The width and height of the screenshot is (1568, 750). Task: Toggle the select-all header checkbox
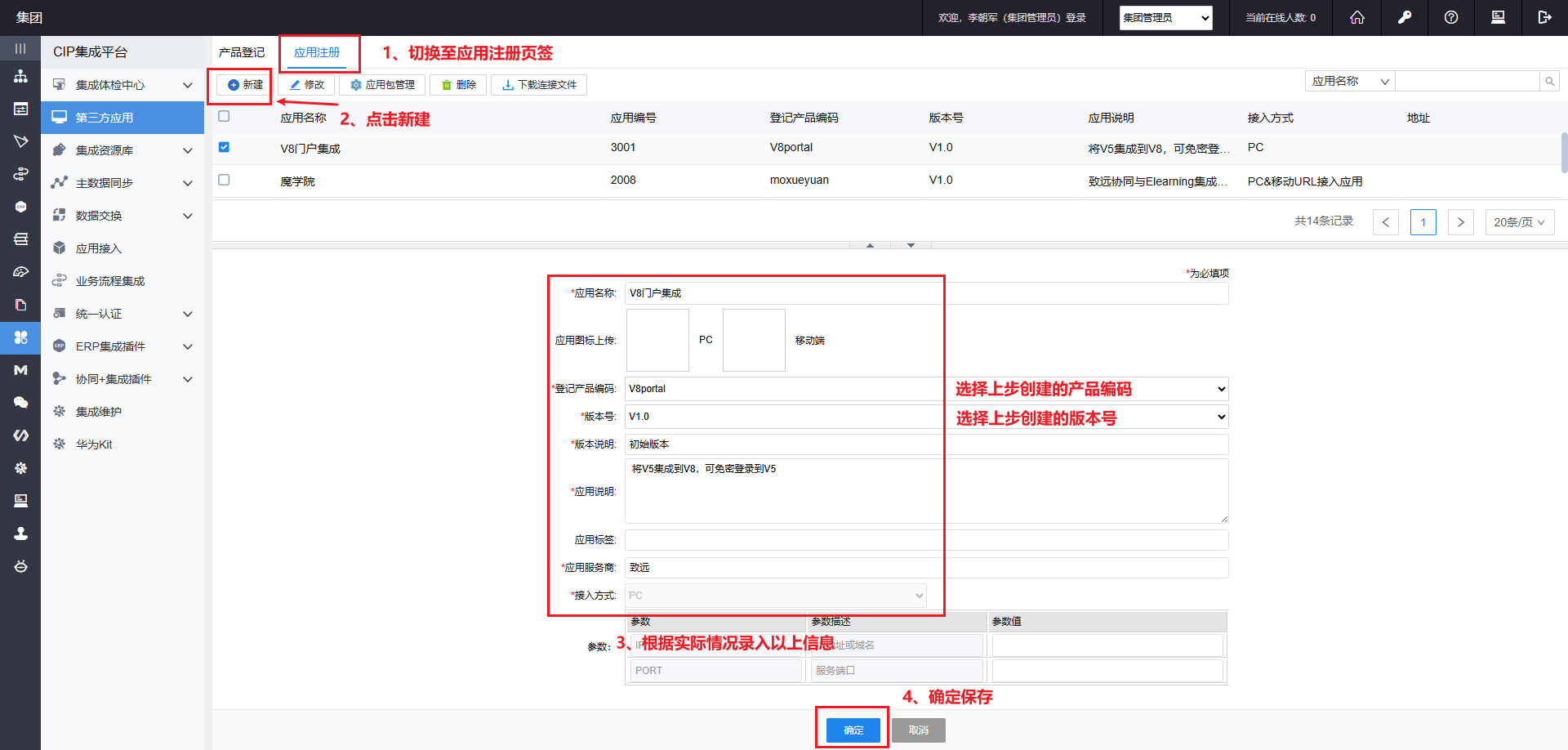pos(224,116)
